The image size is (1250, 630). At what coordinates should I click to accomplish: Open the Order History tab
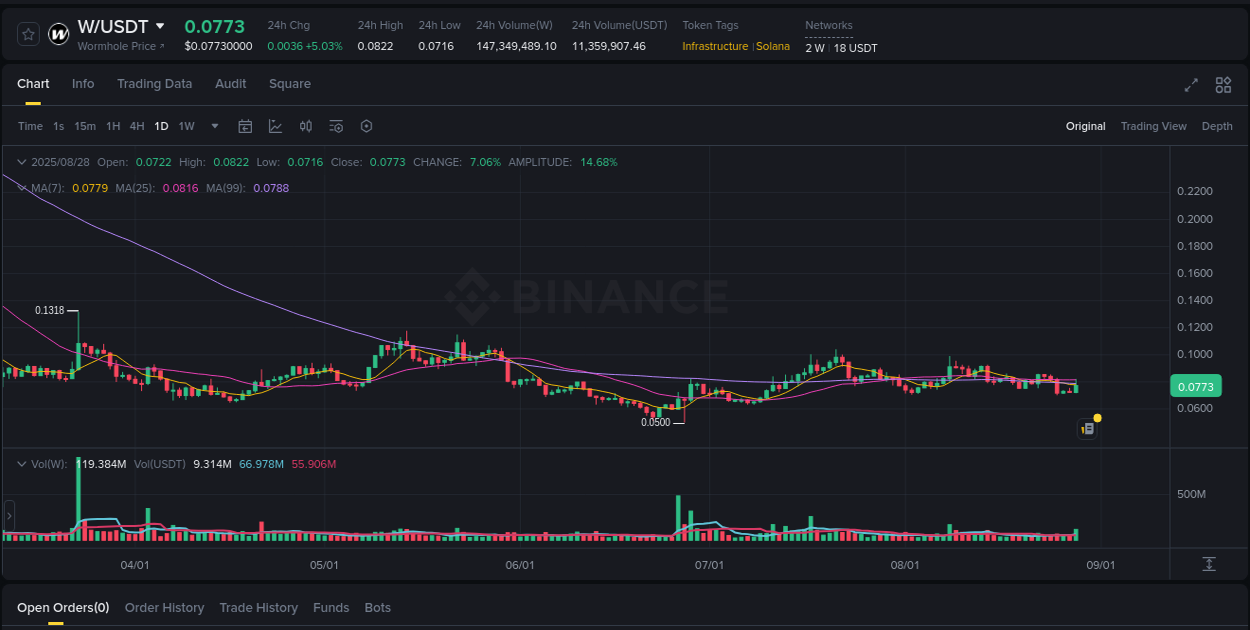[x=164, y=607]
